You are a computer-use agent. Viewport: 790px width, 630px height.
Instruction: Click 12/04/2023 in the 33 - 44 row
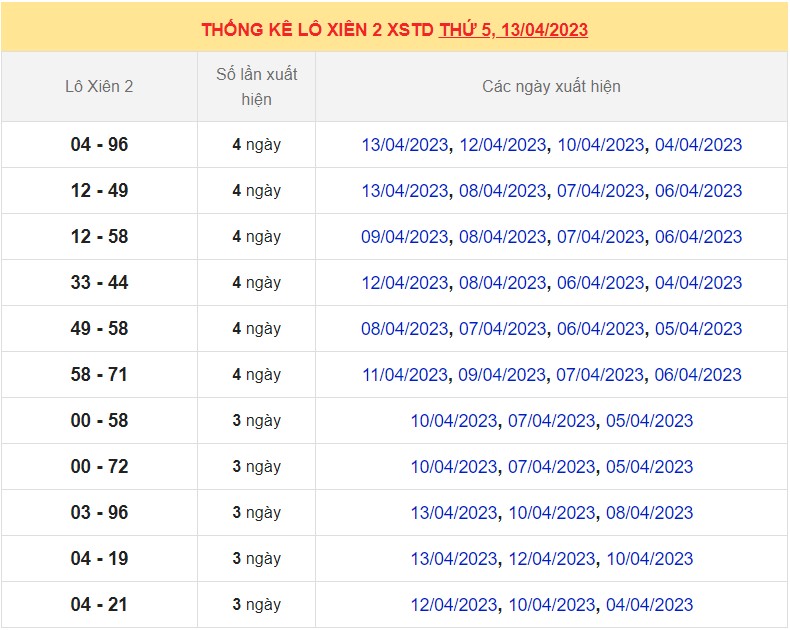coord(405,283)
